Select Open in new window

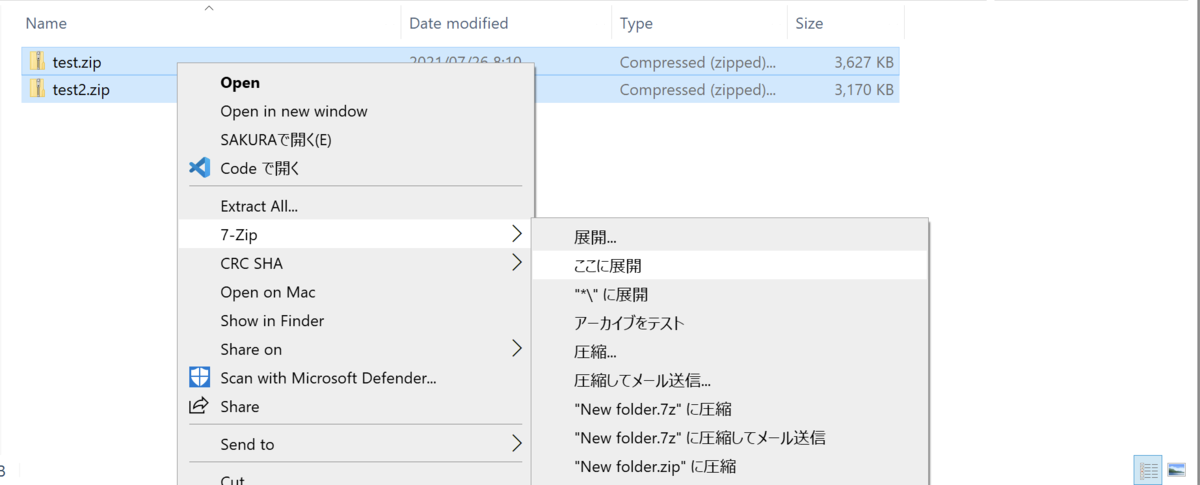pyautogui.click(x=294, y=111)
